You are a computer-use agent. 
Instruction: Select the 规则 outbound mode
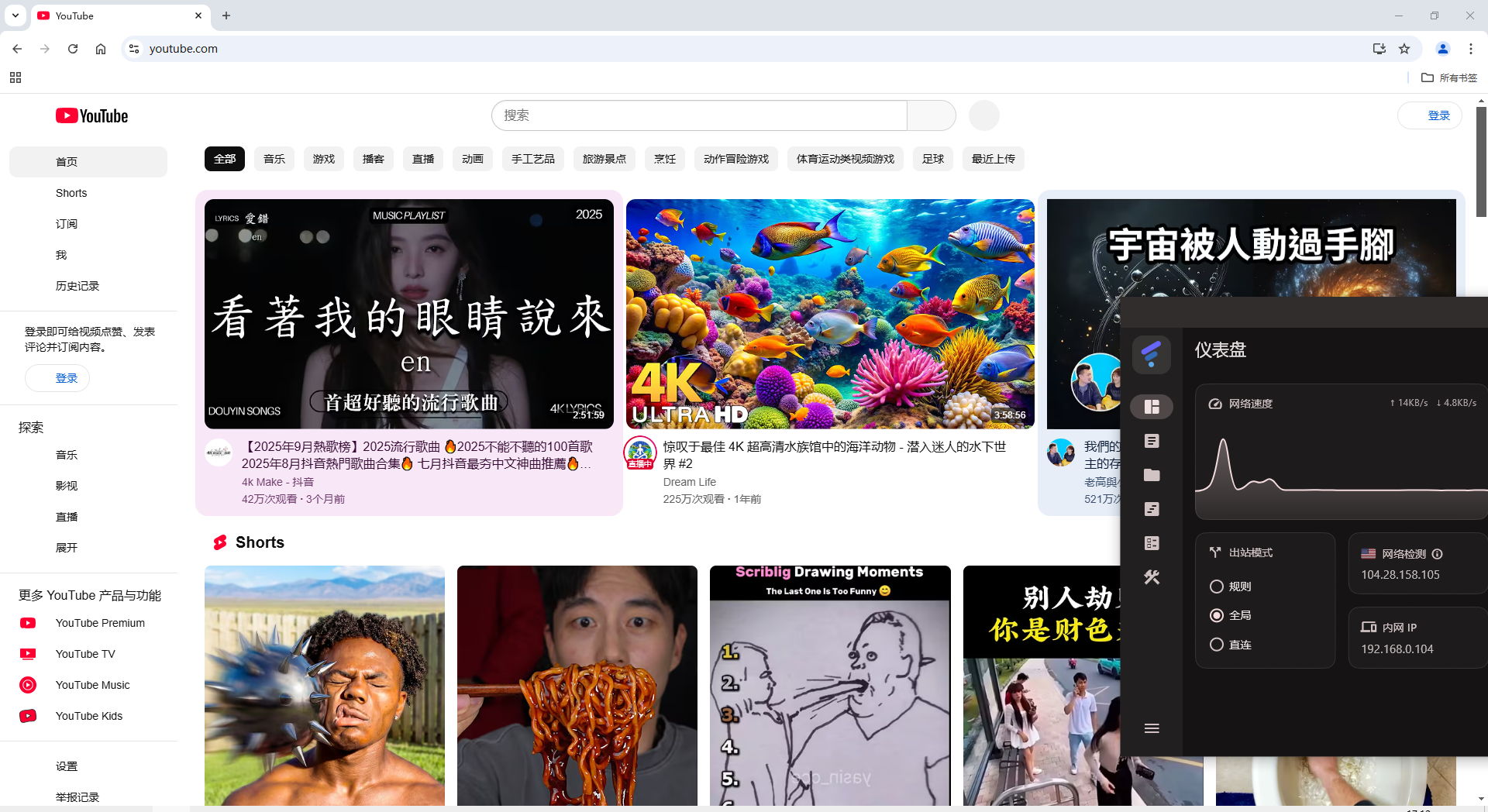[x=1216, y=587]
